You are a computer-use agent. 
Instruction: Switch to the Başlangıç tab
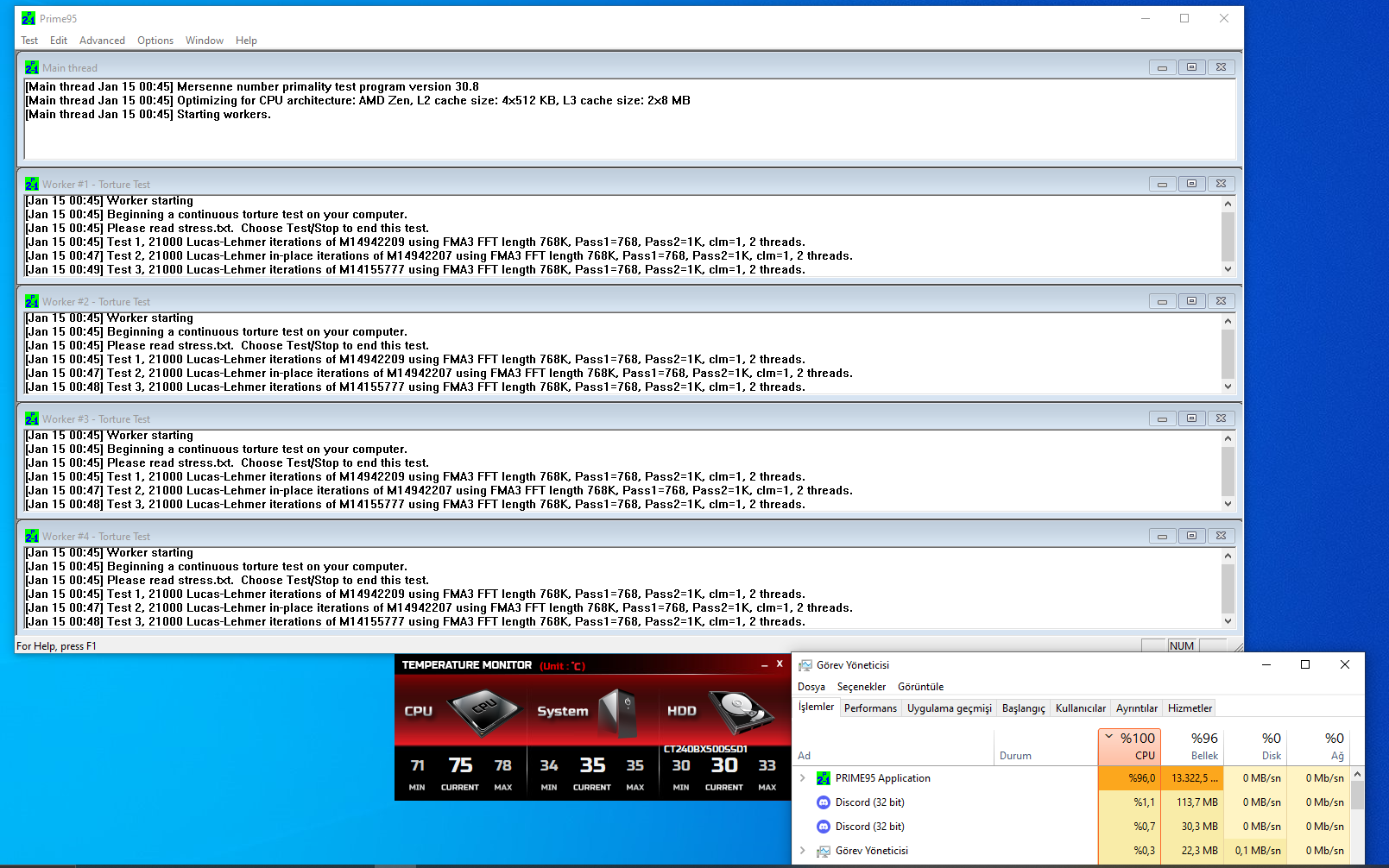1024,708
